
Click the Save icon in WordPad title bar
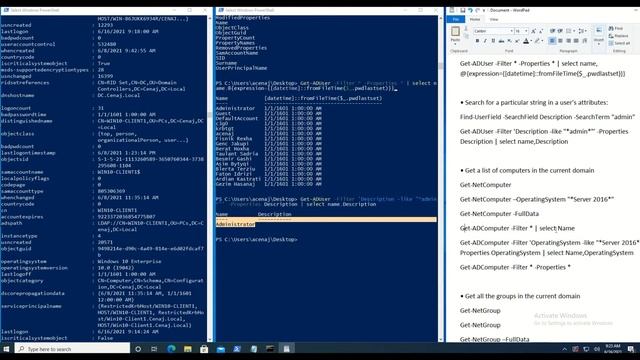(462, 10)
